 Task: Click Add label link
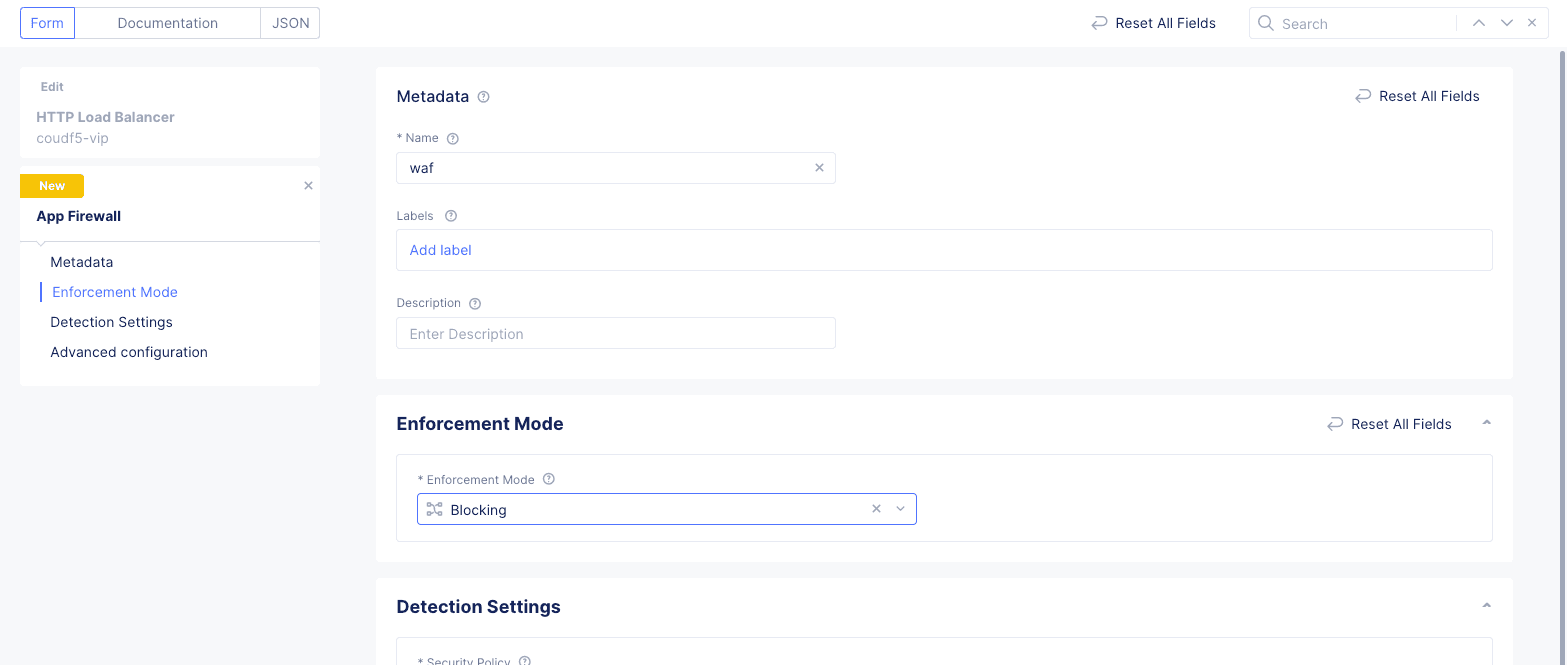click(x=440, y=250)
